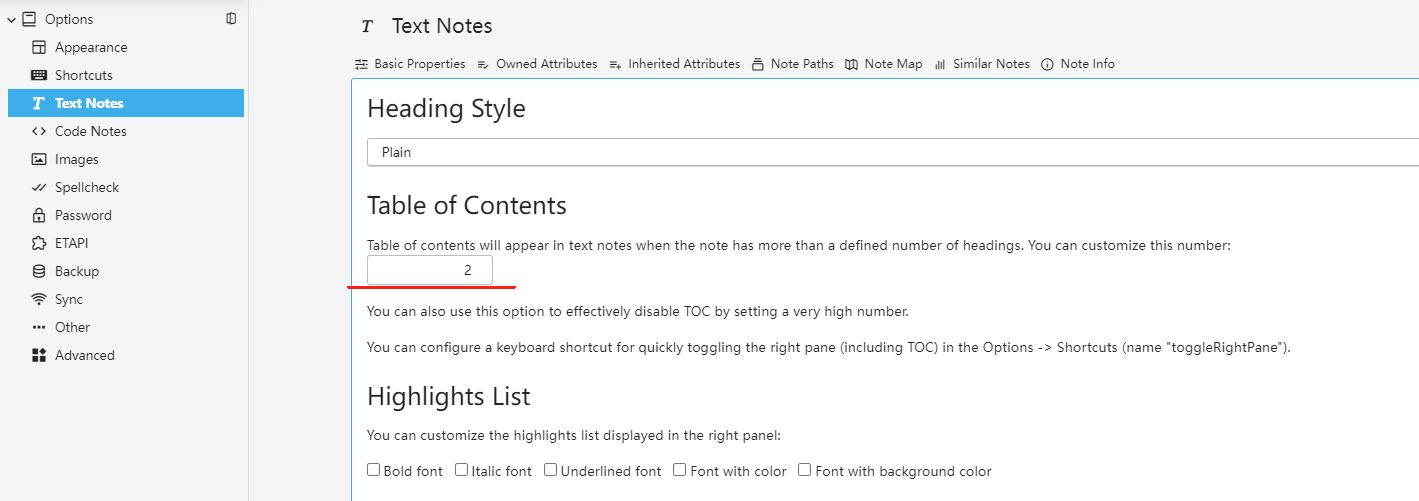The height and width of the screenshot is (501, 1419).
Task: Collapse the Options tree node
Action: click(11, 19)
